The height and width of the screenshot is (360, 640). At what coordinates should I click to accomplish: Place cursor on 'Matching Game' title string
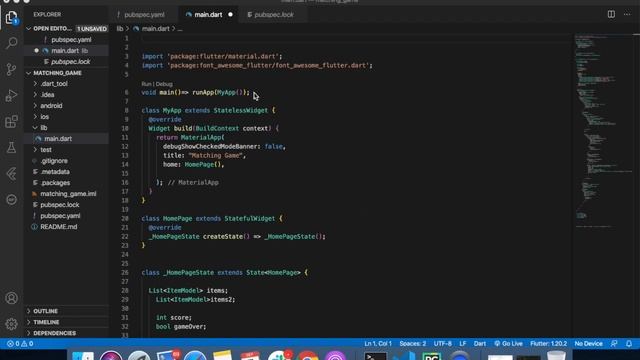[x=216, y=156]
